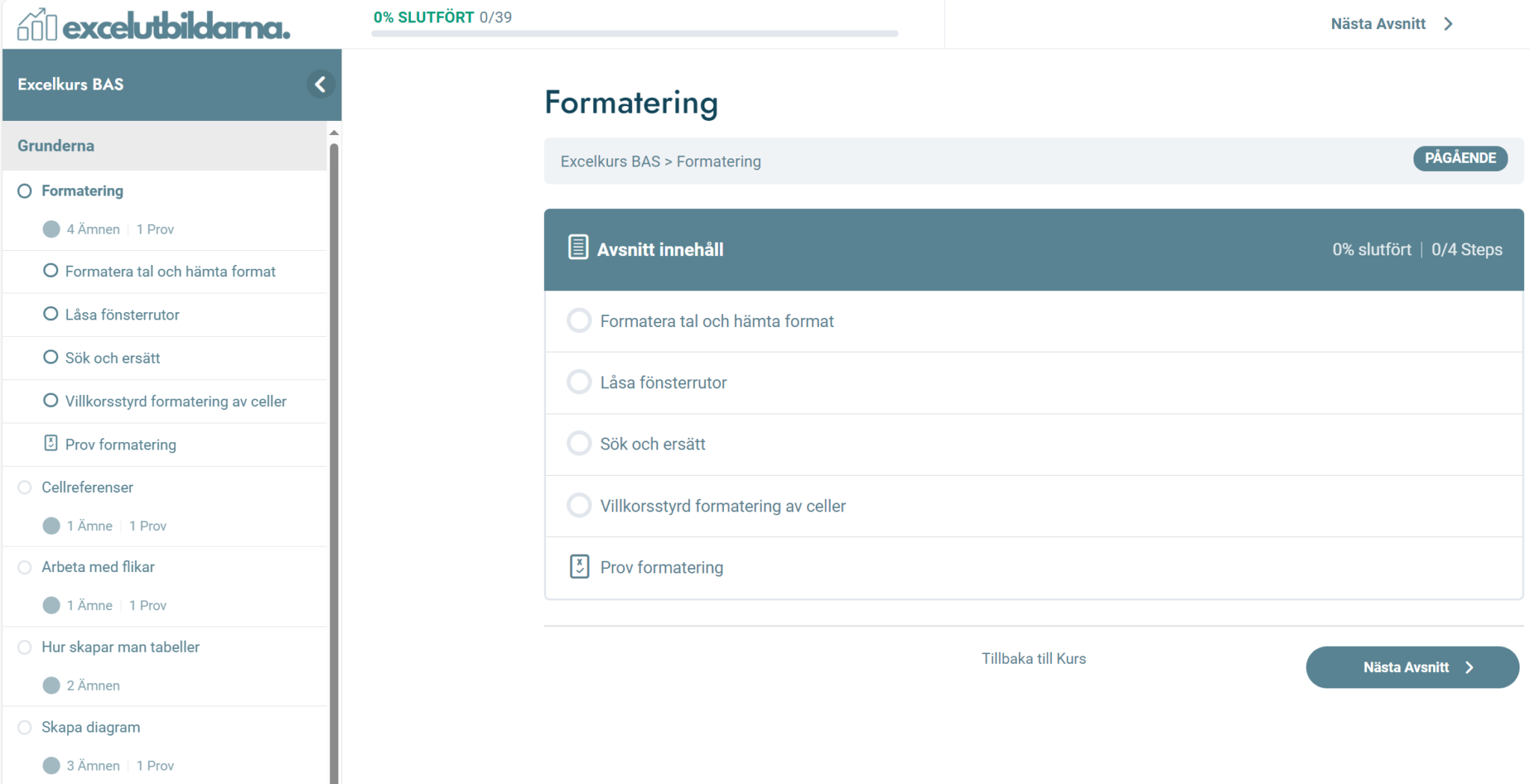Screen dimensions: 1530x784
Task: Click the sidebar scrollbar up arrow
Action: tap(334, 132)
